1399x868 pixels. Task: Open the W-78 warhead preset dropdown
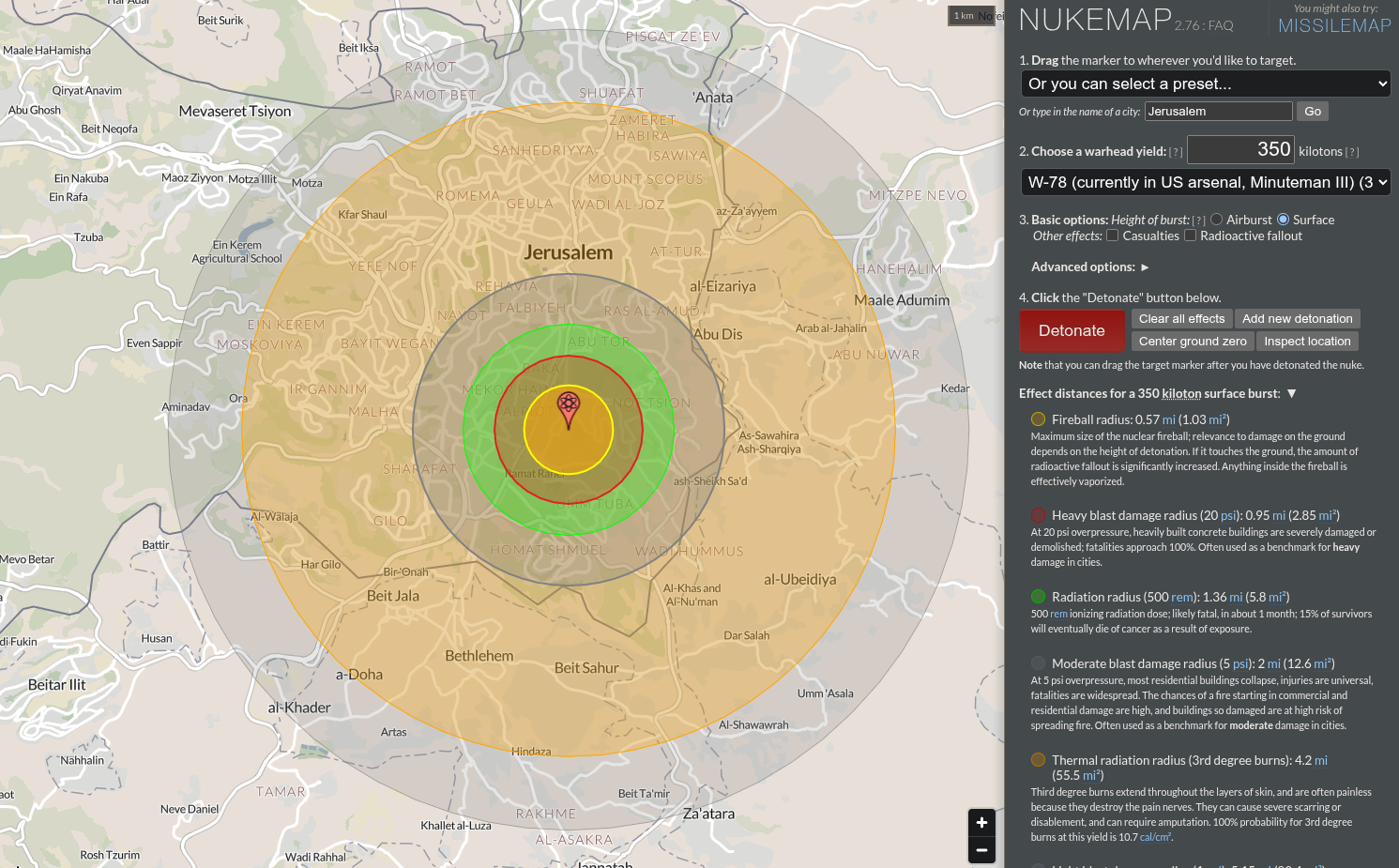[x=1206, y=182]
